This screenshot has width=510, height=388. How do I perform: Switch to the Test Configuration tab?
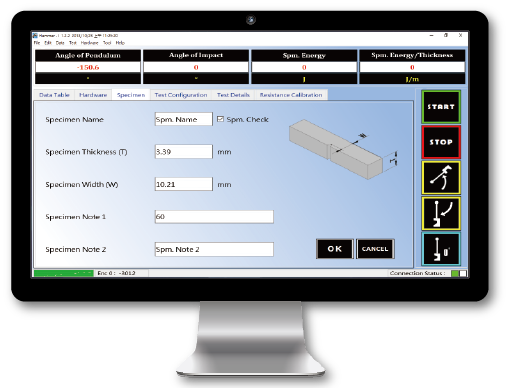tap(181, 95)
